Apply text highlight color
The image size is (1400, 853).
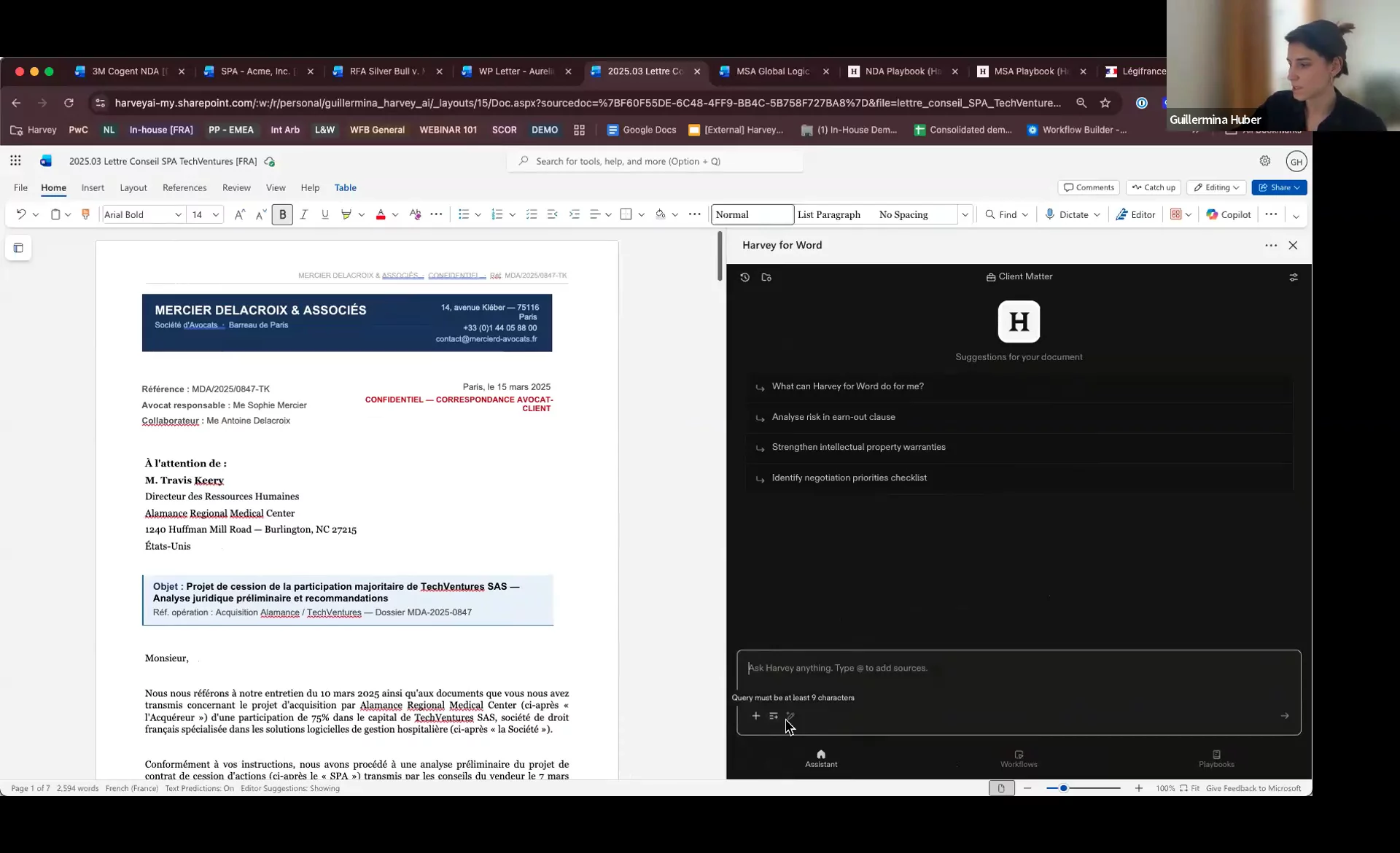(346, 214)
